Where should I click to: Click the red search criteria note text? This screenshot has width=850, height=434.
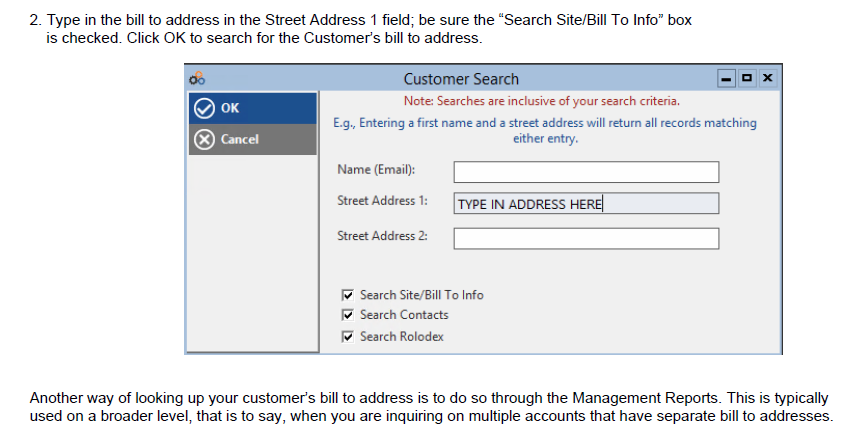tap(541, 101)
